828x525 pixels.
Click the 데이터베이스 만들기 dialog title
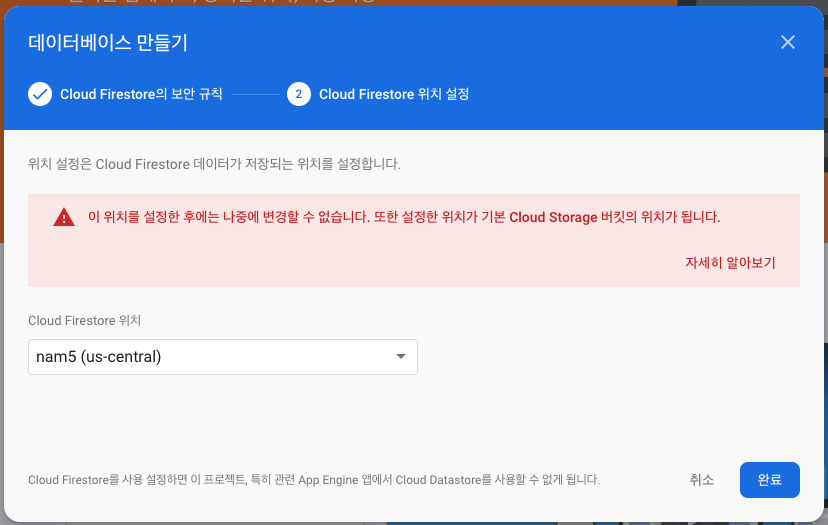[x=108, y=42]
